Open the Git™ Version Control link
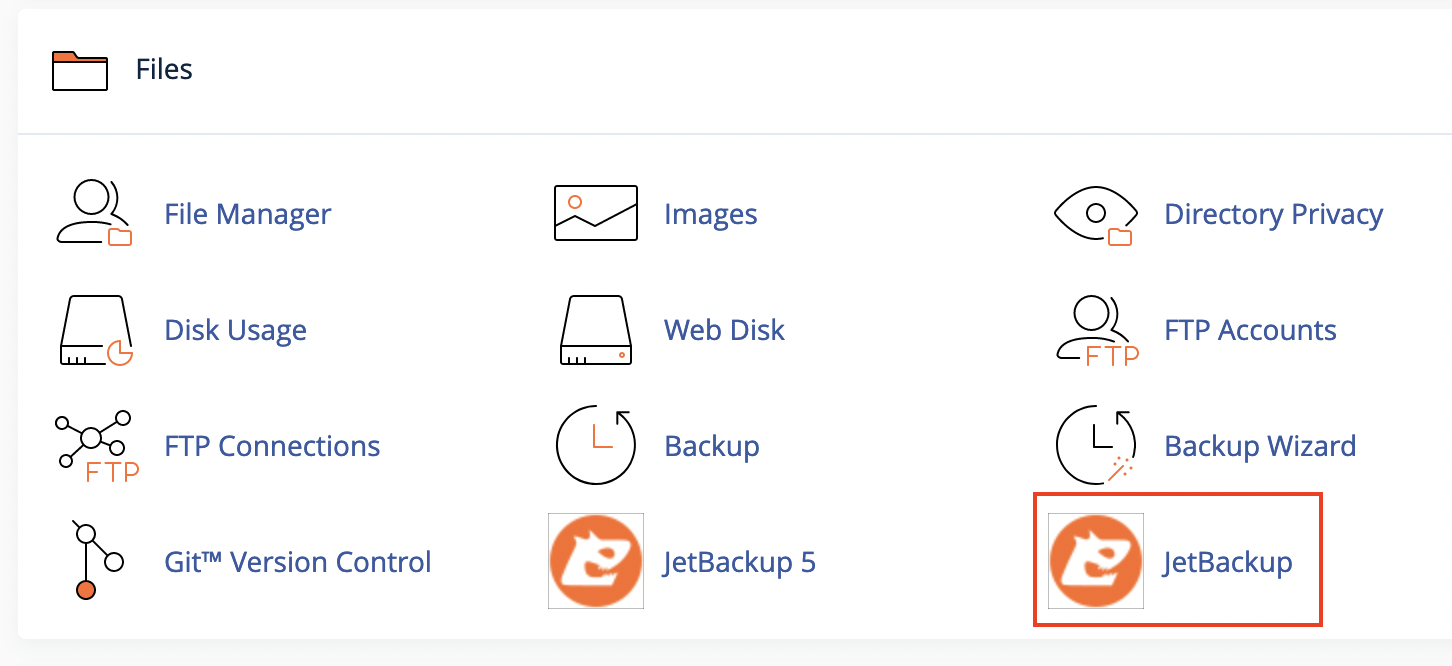This screenshot has height=666, width=1452. click(298, 562)
